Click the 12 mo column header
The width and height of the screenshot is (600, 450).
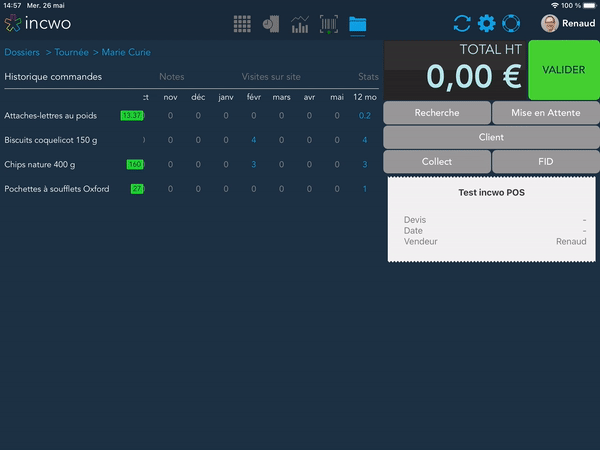pos(365,97)
